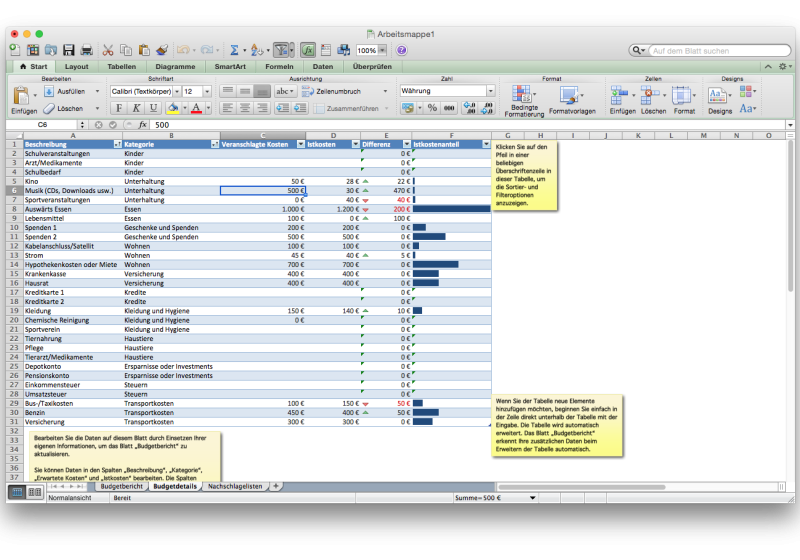Expand the Kategorie column filter arrow
800x560 pixels.
pyautogui.click(x=213, y=144)
